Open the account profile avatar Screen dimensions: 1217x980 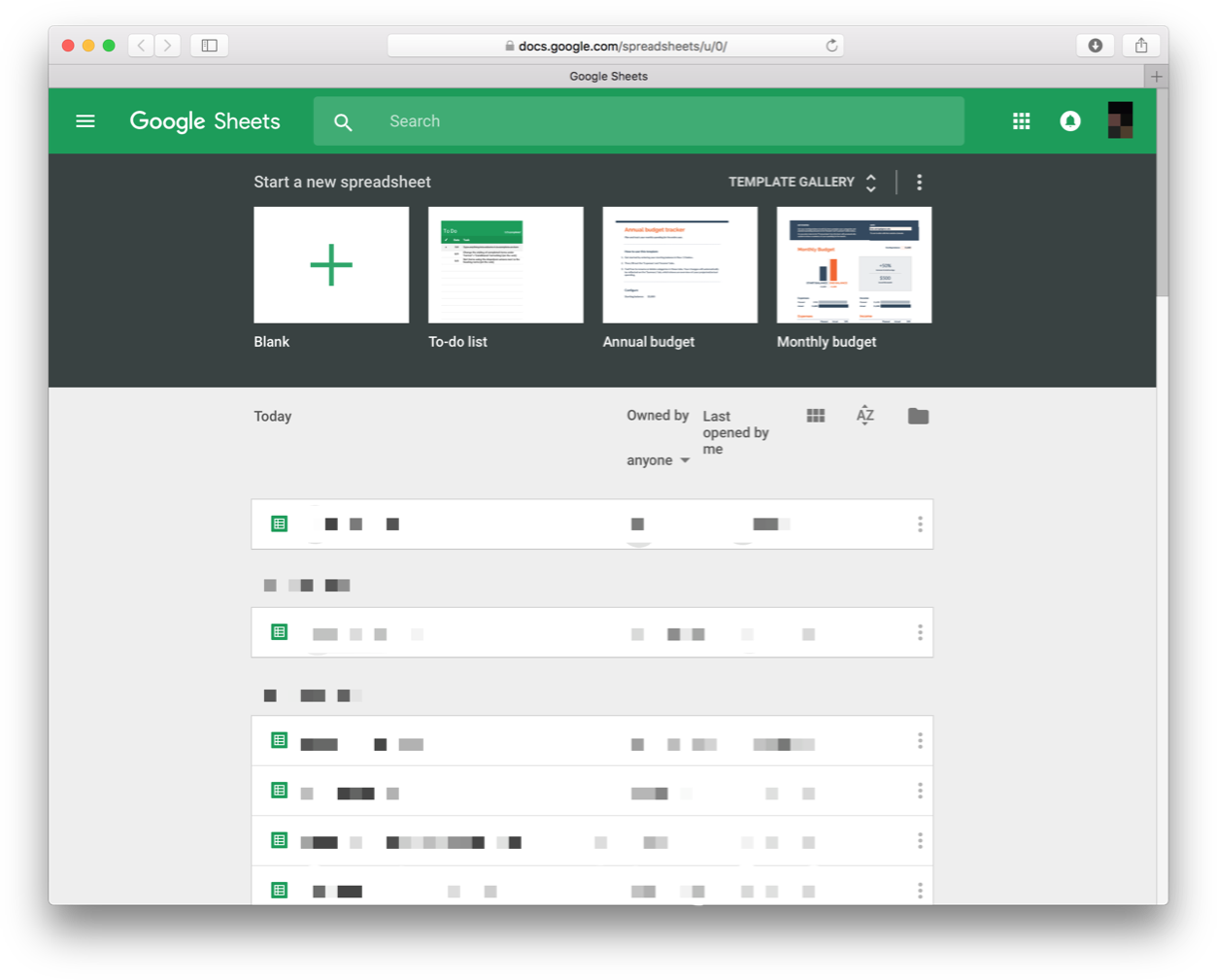click(1120, 120)
